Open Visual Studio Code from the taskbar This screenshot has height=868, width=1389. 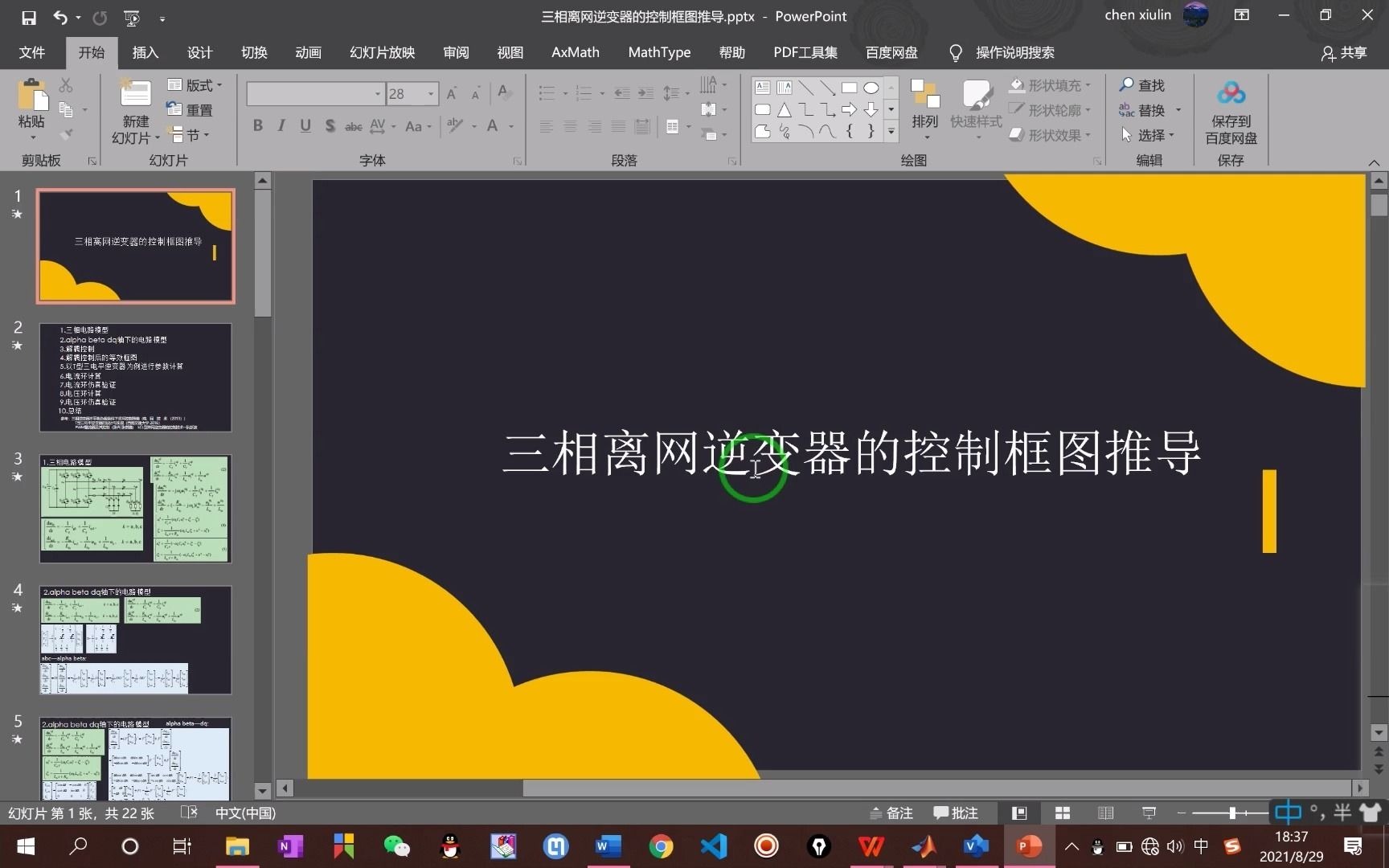714,846
